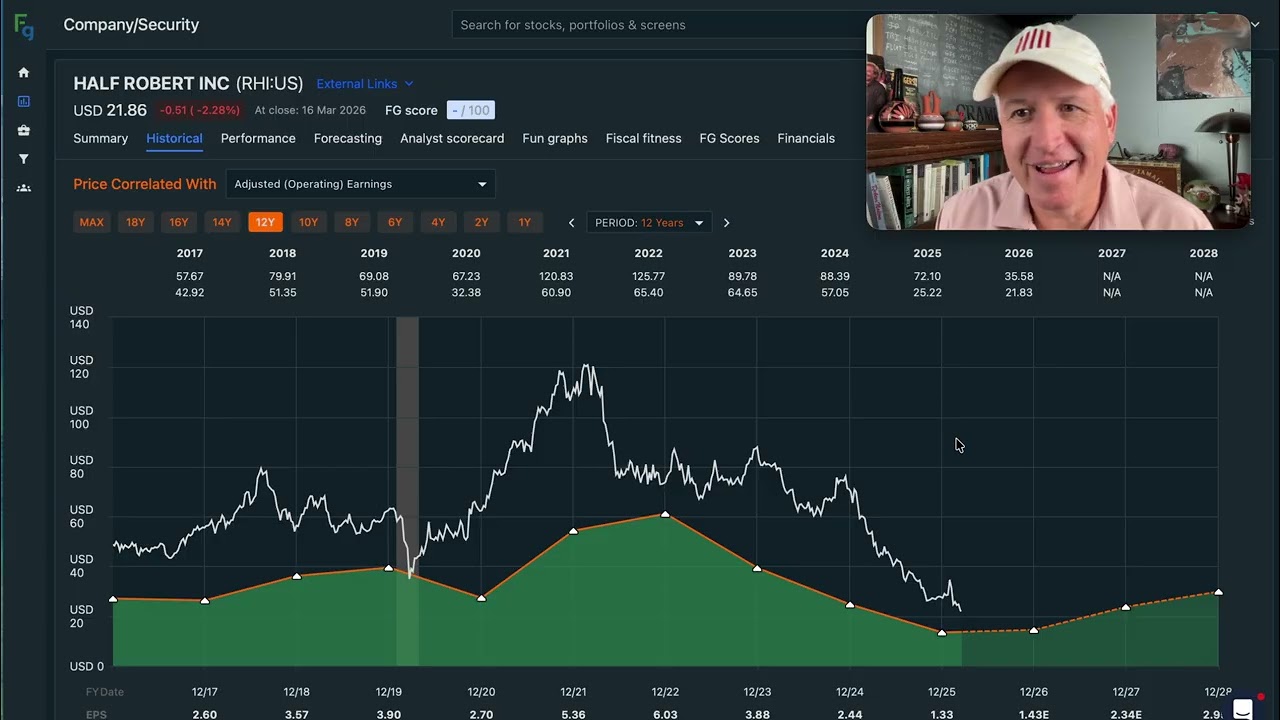The width and height of the screenshot is (1280, 720).
Task: Go to next period arrow
Action: pyautogui.click(x=726, y=223)
